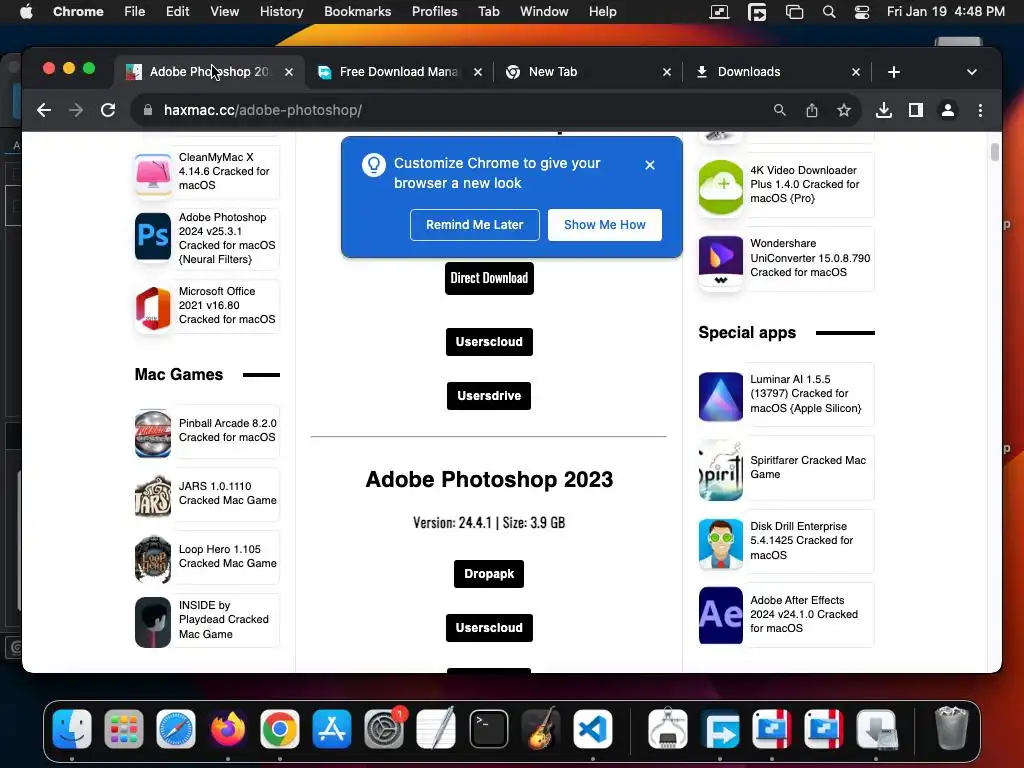Click Show Me How button
1024x768 pixels.
(605, 225)
